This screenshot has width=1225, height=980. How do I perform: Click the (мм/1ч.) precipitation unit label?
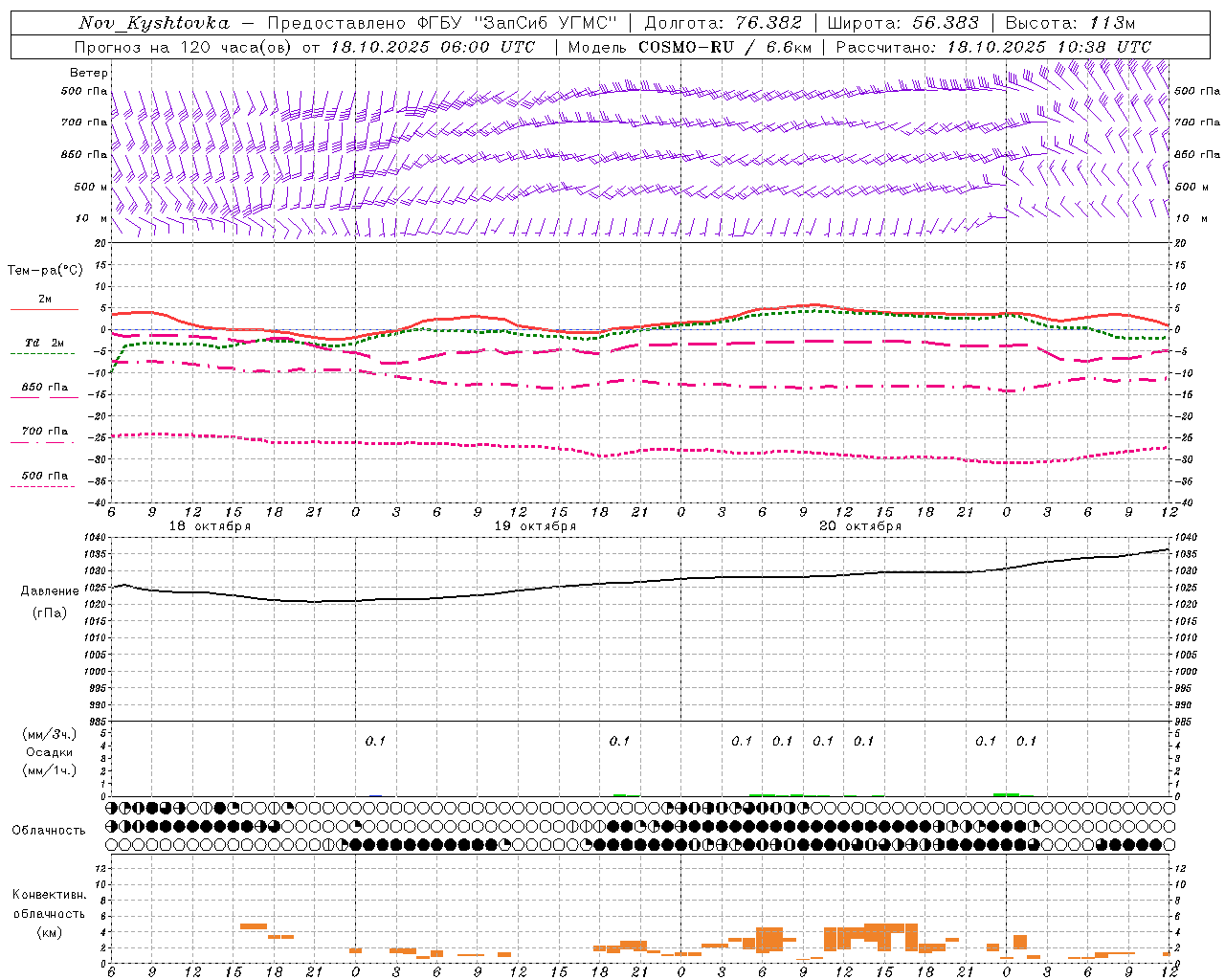click(x=50, y=770)
